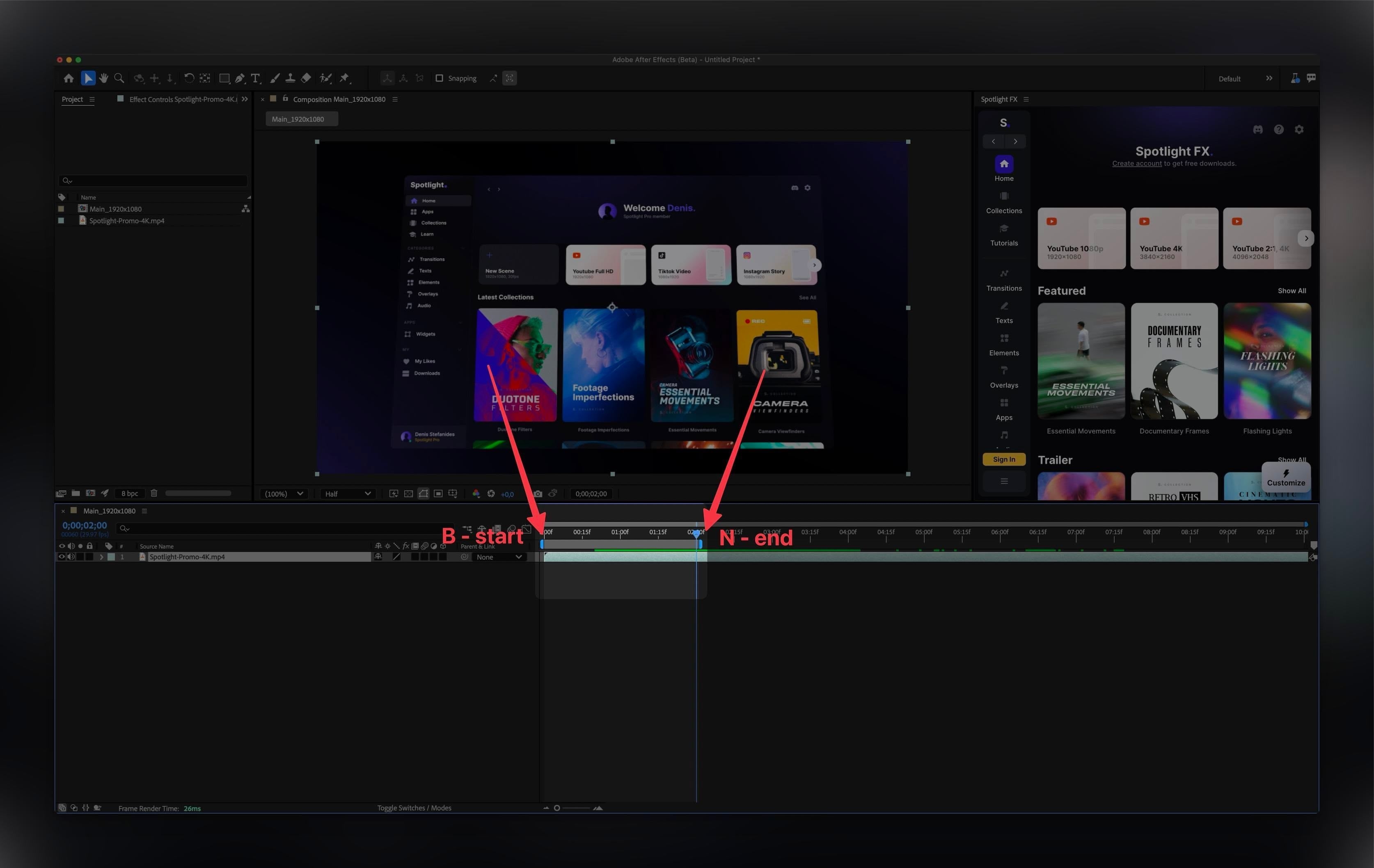
Task: Open Parent & Link None dropdown
Action: point(499,557)
